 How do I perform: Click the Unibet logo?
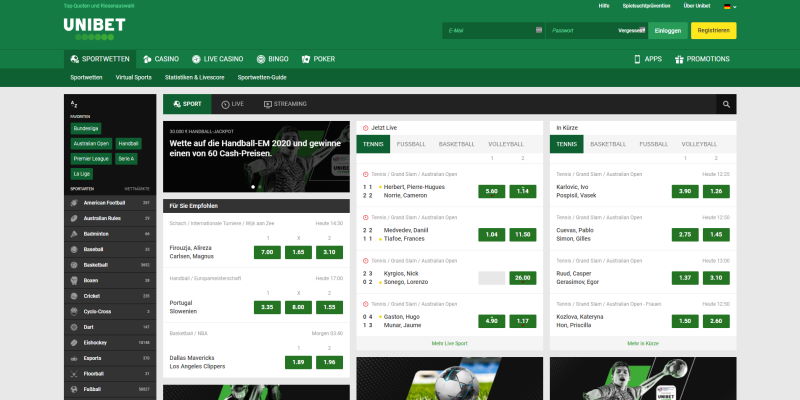coord(94,29)
